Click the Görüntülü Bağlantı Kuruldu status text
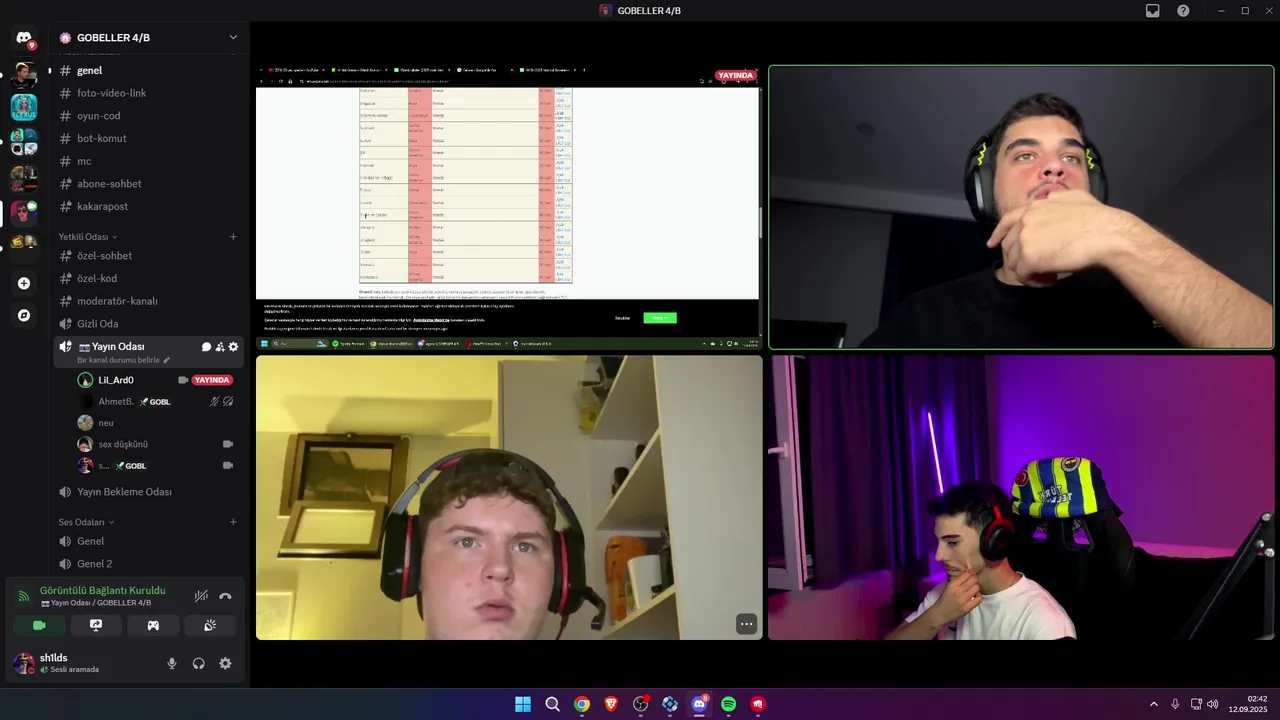This screenshot has width=1280, height=720. pos(102,591)
